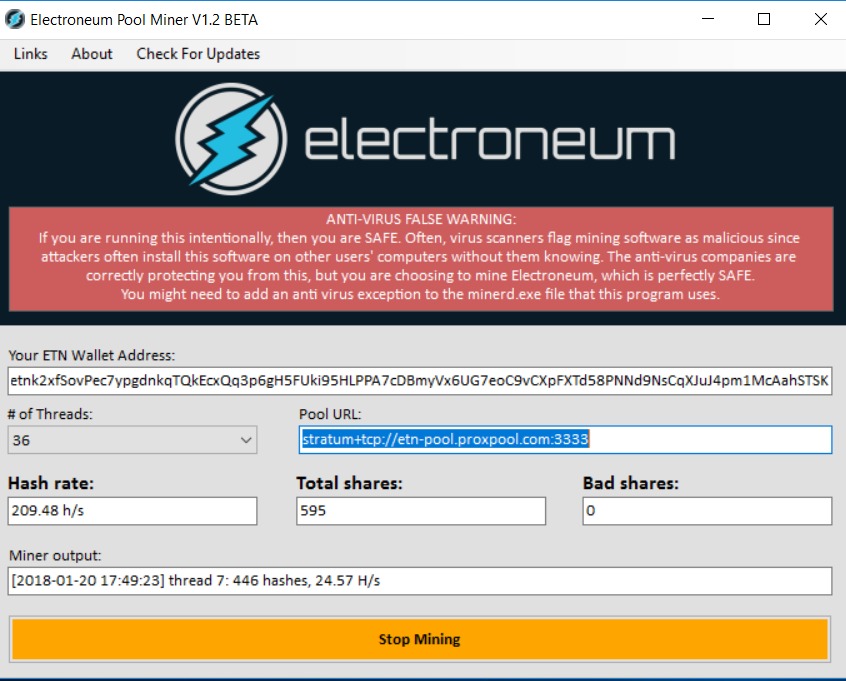Click the 'Bad shares:' label

pos(631,483)
